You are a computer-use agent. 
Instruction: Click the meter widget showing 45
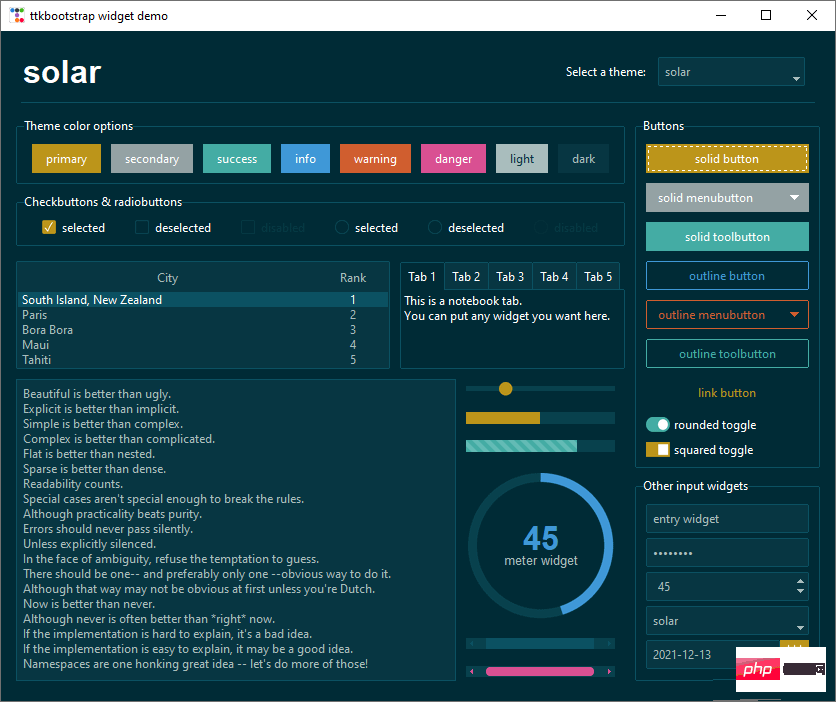click(x=541, y=545)
